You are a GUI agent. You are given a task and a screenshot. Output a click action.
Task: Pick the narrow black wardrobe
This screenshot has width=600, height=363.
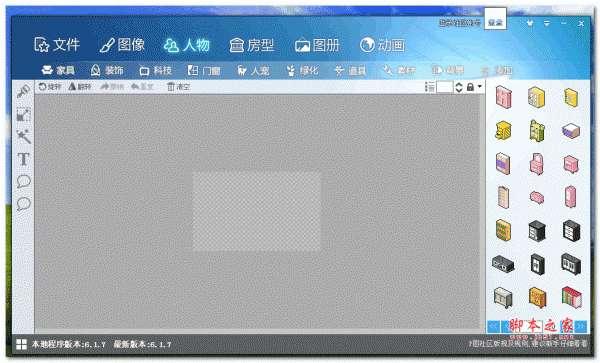point(537,264)
